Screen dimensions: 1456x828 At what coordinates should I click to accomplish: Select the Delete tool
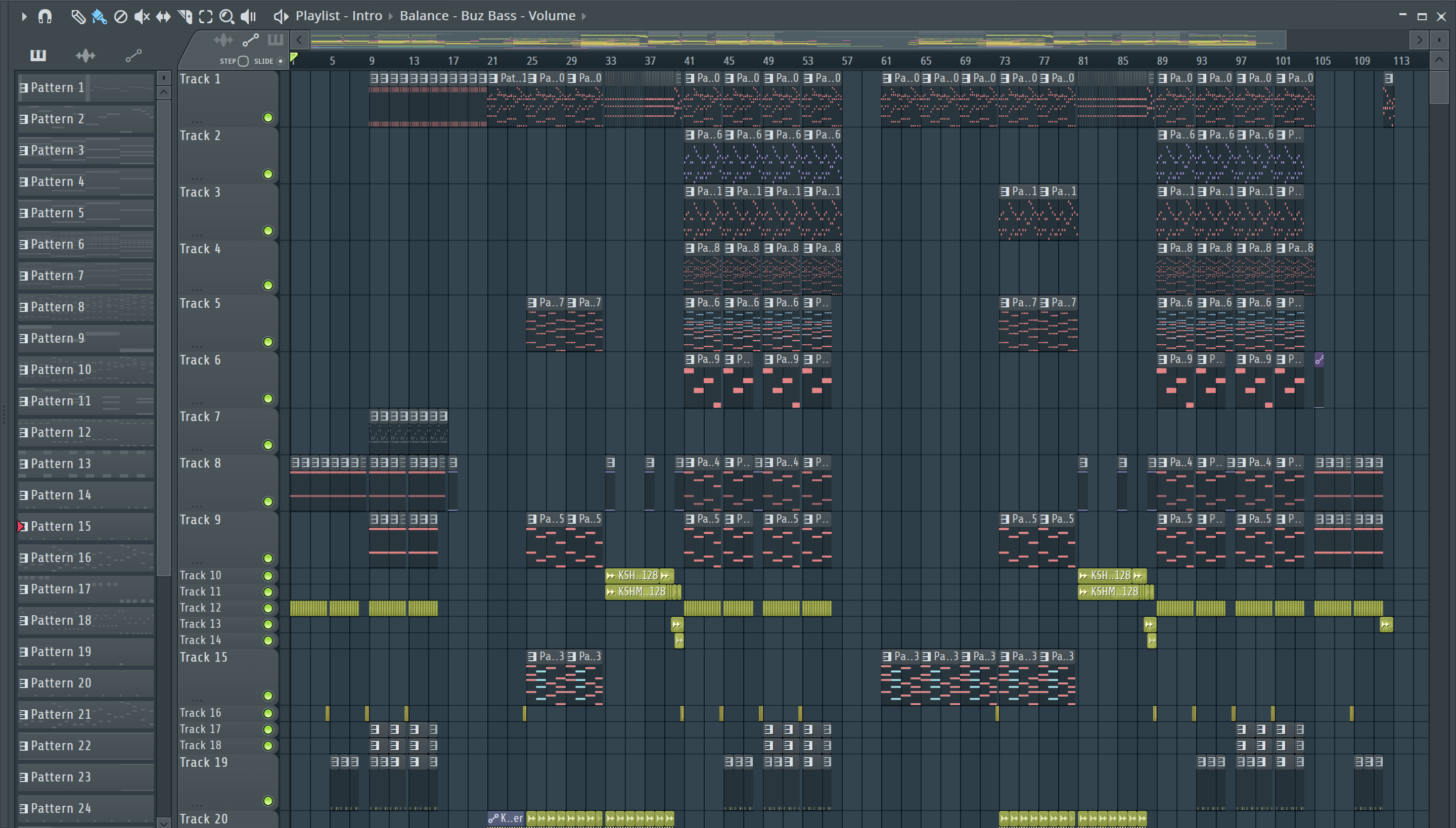pyautogui.click(x=120, y=16)
